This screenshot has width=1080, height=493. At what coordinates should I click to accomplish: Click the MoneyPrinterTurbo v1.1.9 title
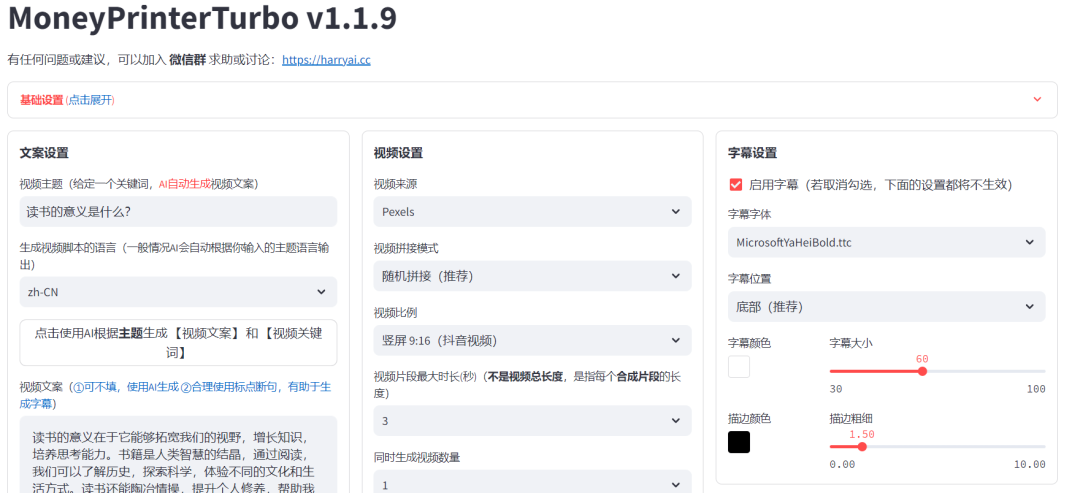click(202, 17)
